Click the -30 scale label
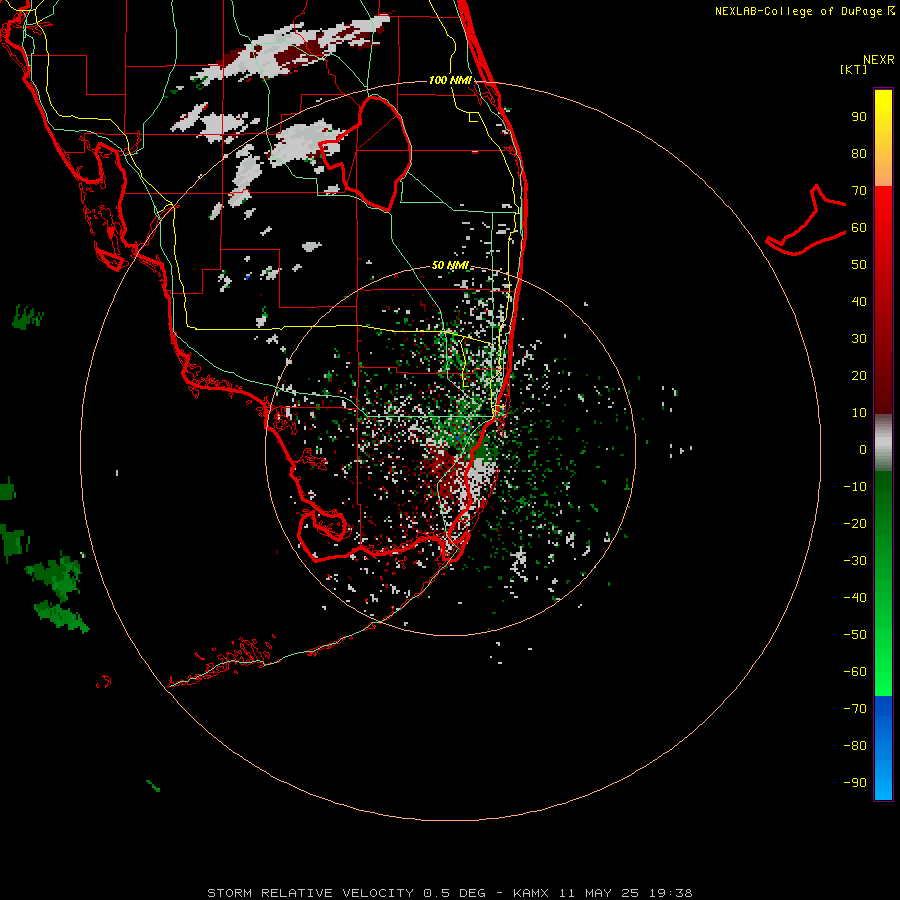The image size is (900, 900). click(x=855, y=561)
